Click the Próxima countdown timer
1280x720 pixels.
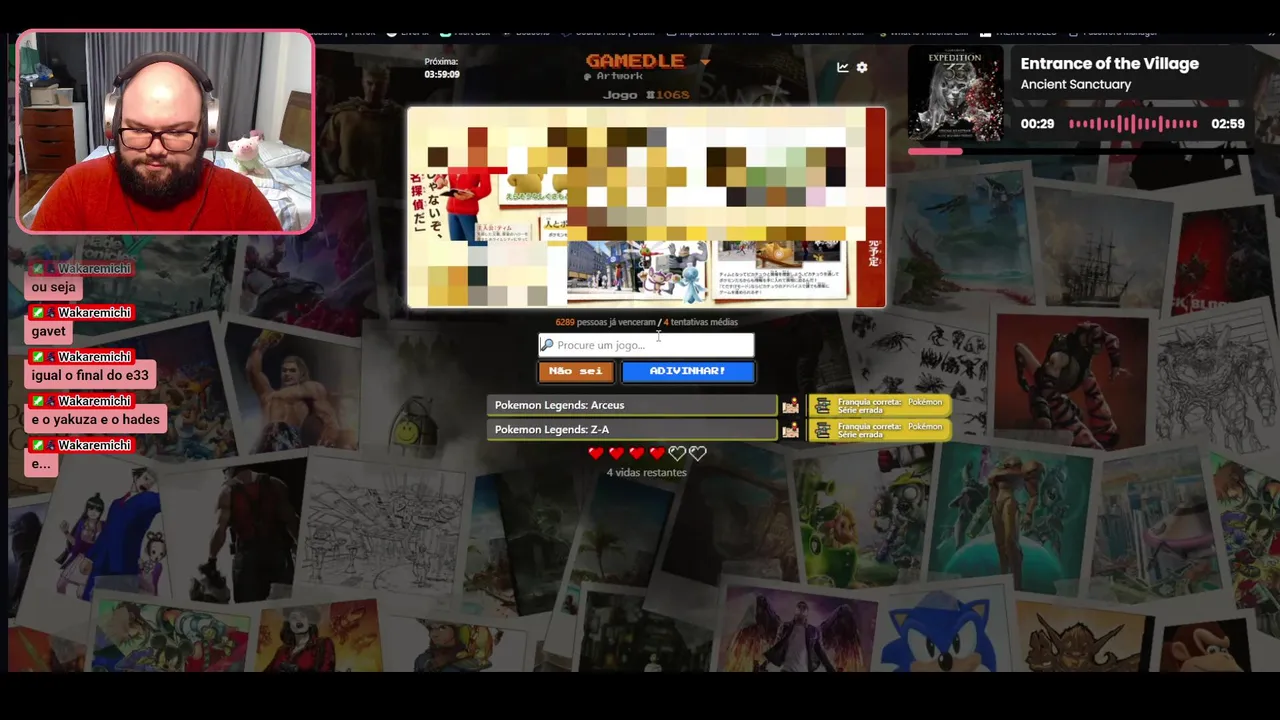tap(441, 68)
